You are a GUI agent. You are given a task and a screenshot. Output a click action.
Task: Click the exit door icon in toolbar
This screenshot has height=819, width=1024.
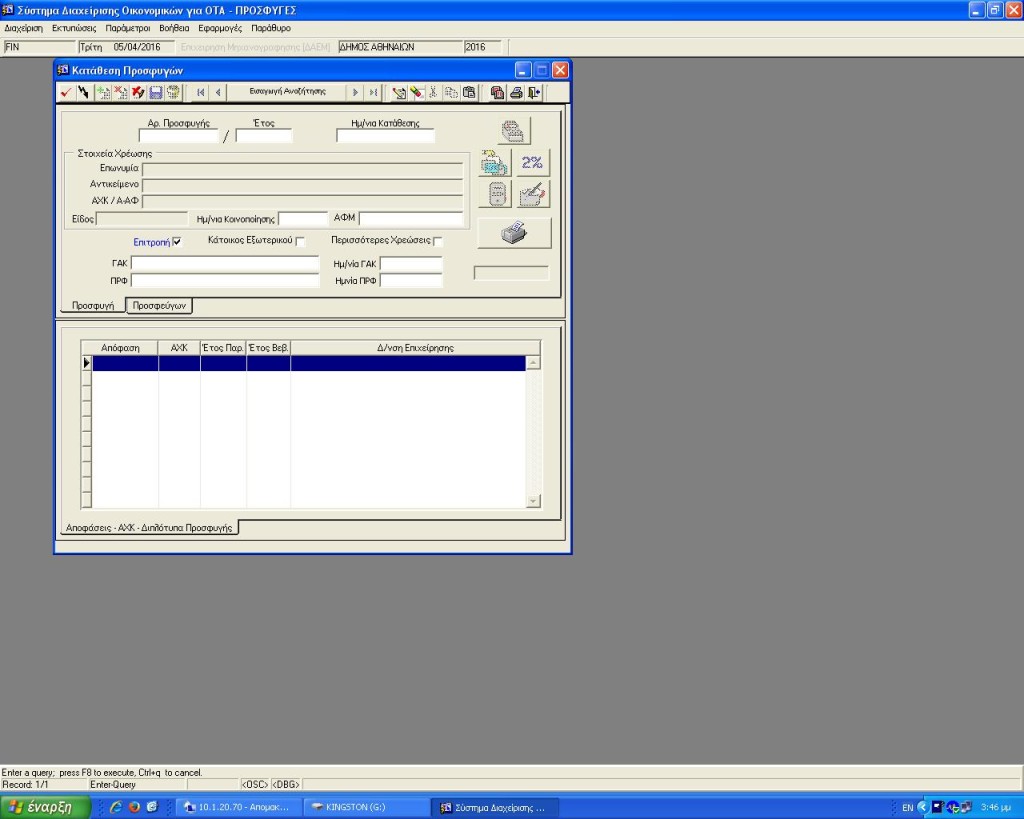click(535, 93)
